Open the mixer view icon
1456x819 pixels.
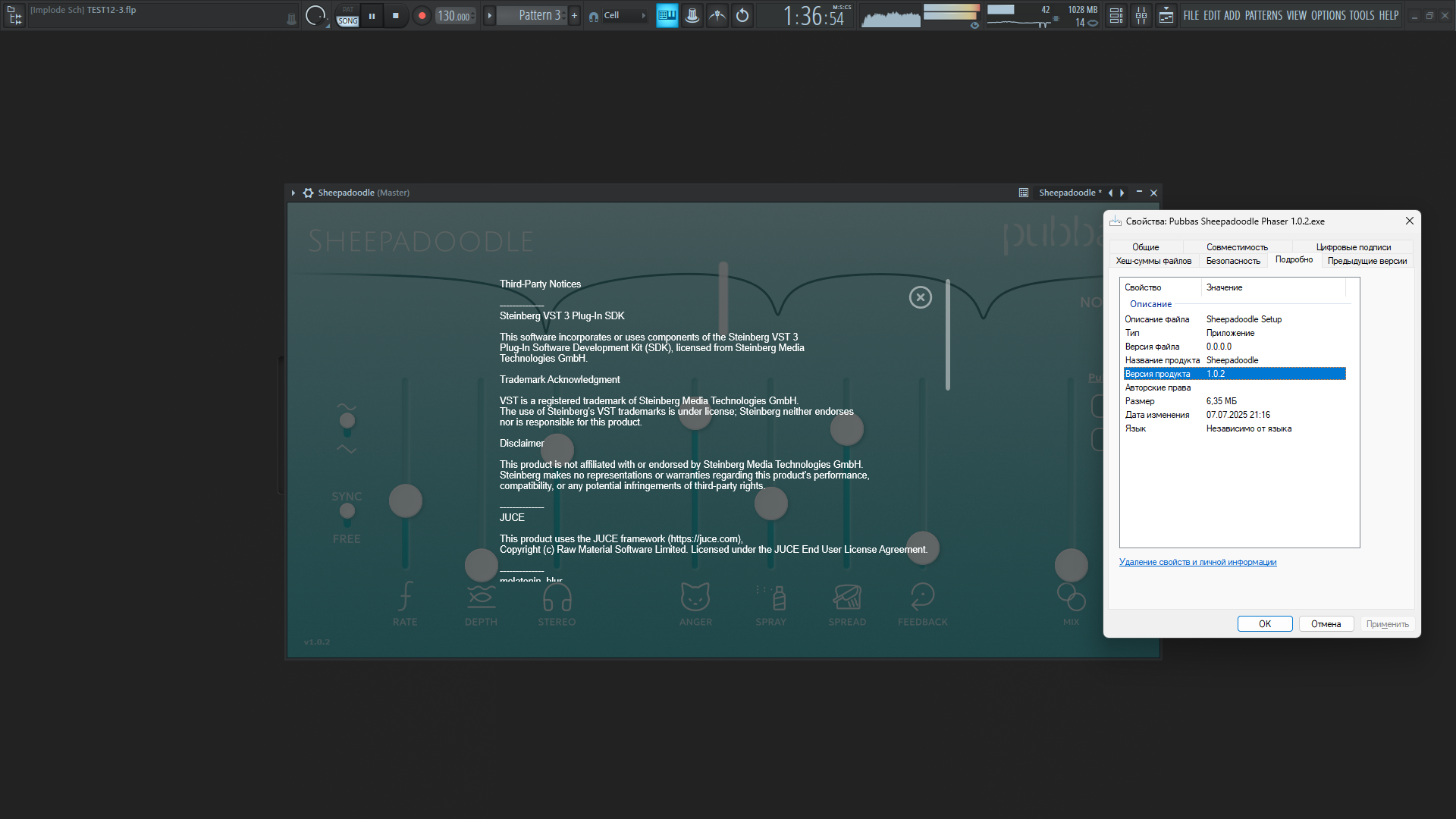[1141, 15]
